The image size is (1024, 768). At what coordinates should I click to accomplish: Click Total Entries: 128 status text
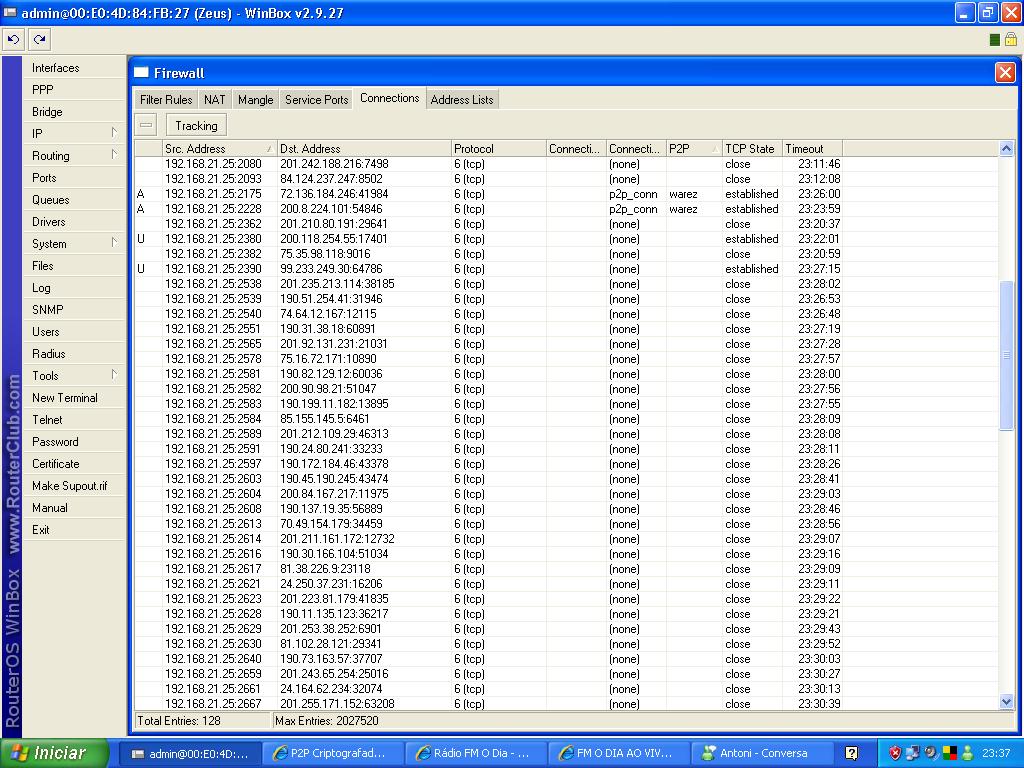click(179, 721)
